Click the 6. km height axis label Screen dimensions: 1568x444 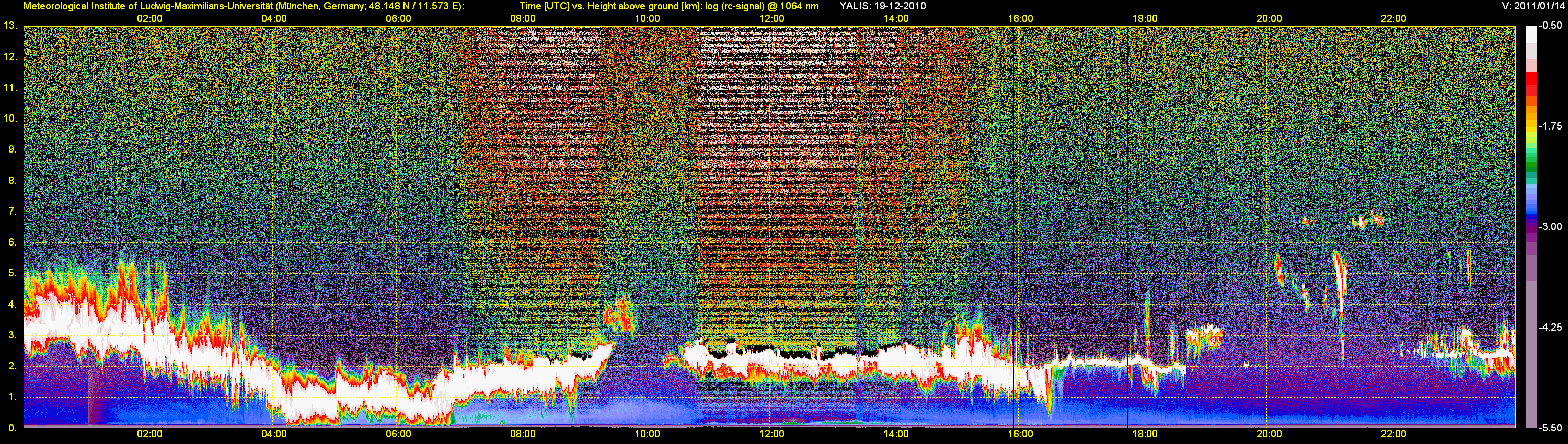click(12, 243)
